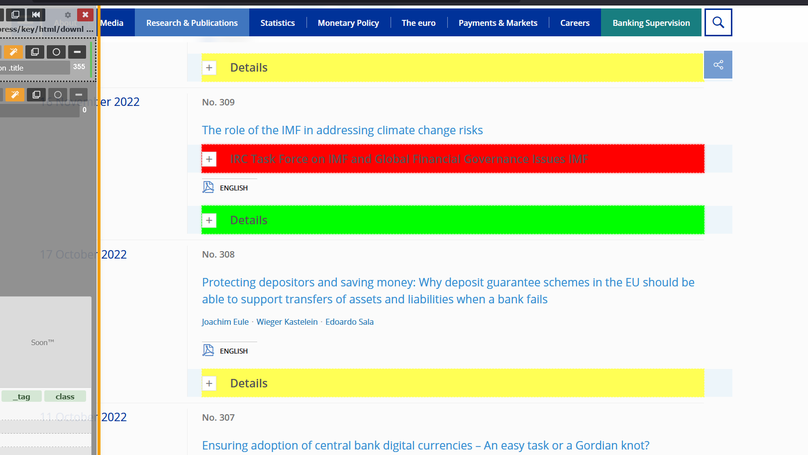Select the class attribute tag

65,397
